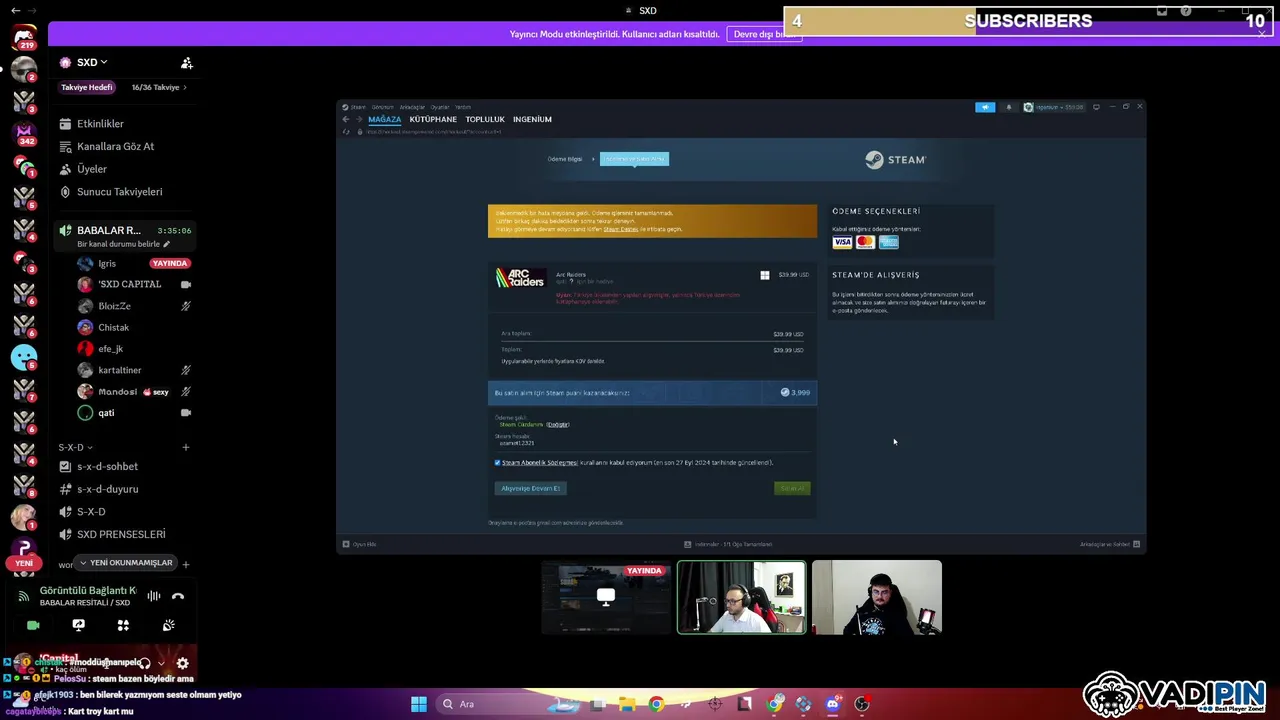Edit channel status pencil icon
The image size is (1280, 720).
click(167, 244)
